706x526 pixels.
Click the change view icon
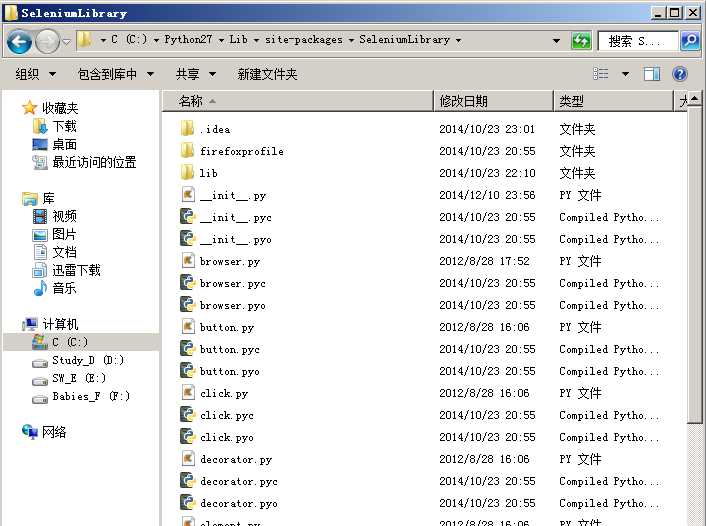coord(601,74)
